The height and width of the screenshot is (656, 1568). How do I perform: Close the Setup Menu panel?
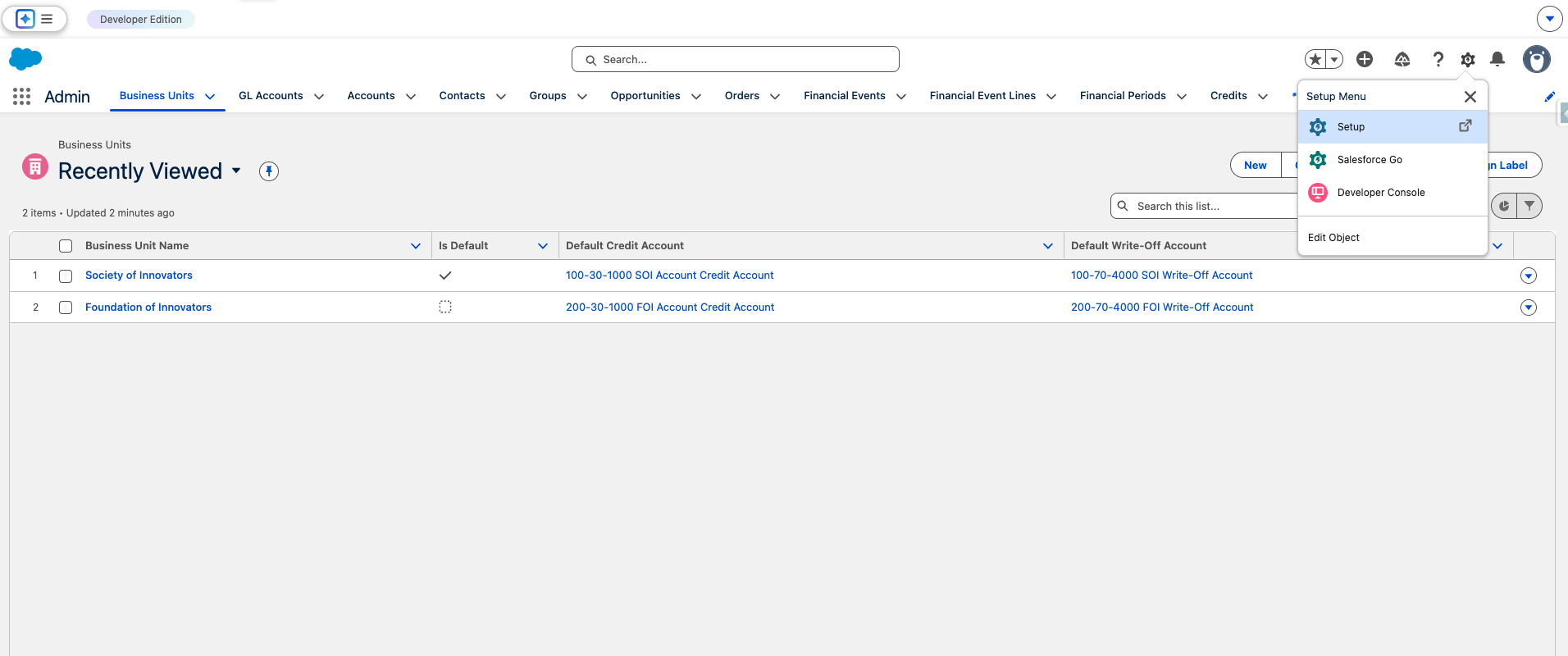tap(1470, 97)
